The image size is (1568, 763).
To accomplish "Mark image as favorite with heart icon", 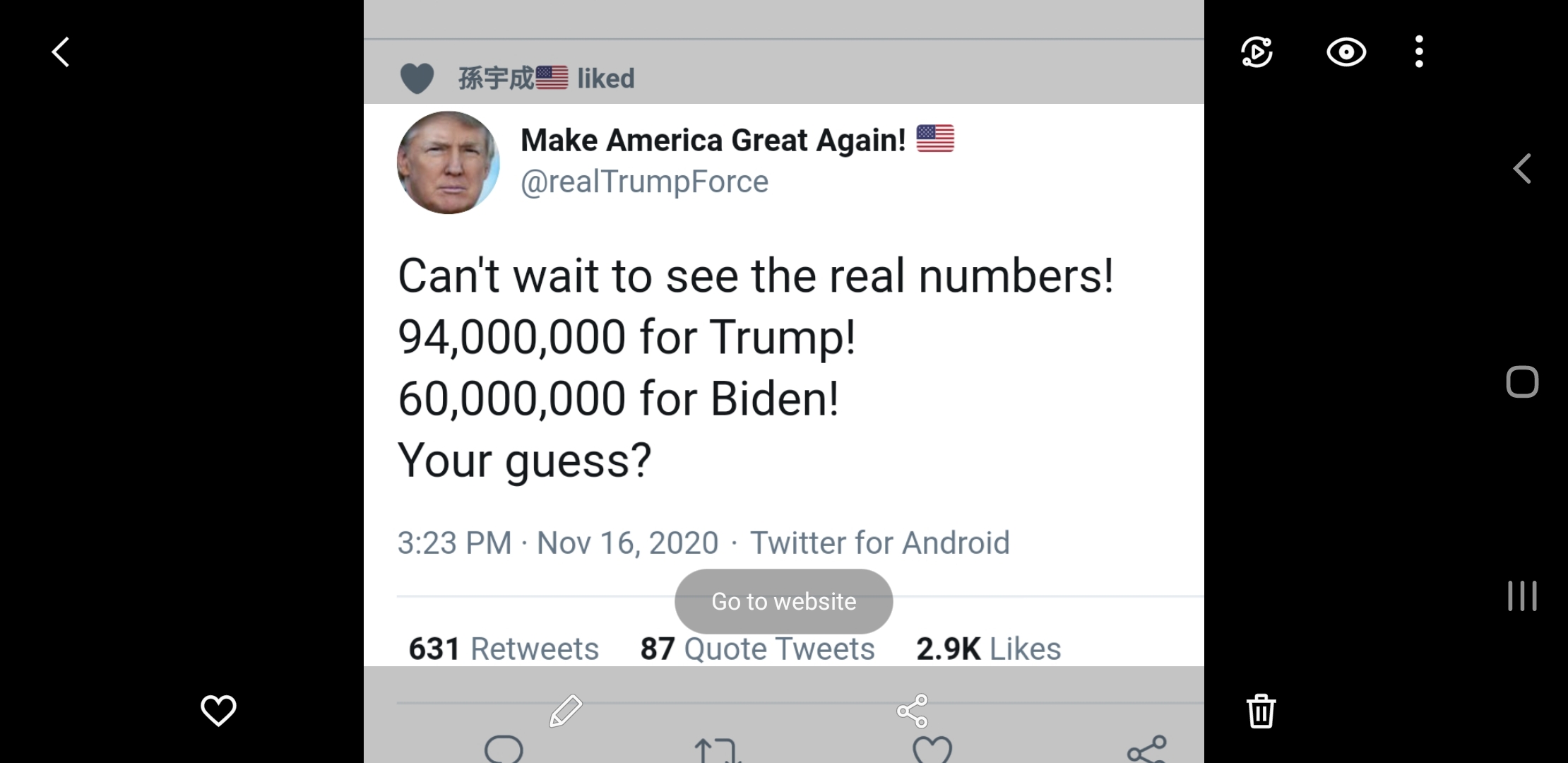I will coord(218,710).
